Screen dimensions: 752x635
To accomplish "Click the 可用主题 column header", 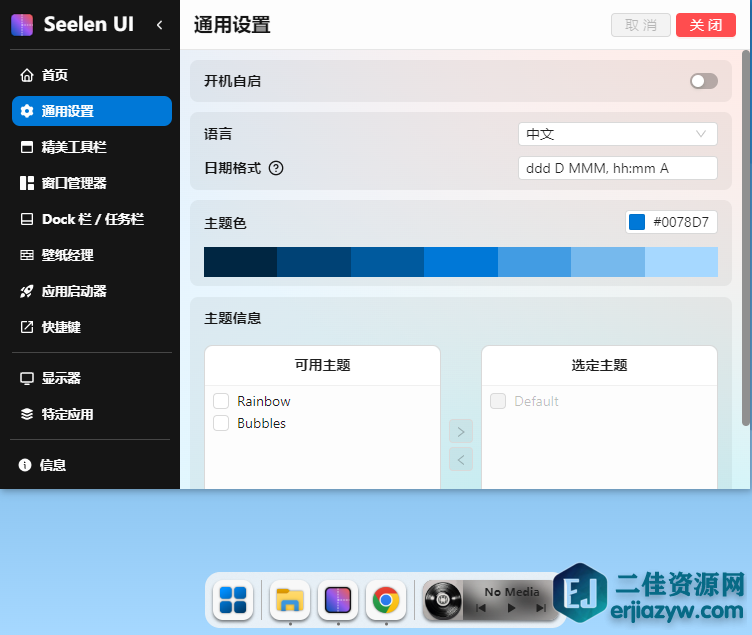I will [322, 365].
